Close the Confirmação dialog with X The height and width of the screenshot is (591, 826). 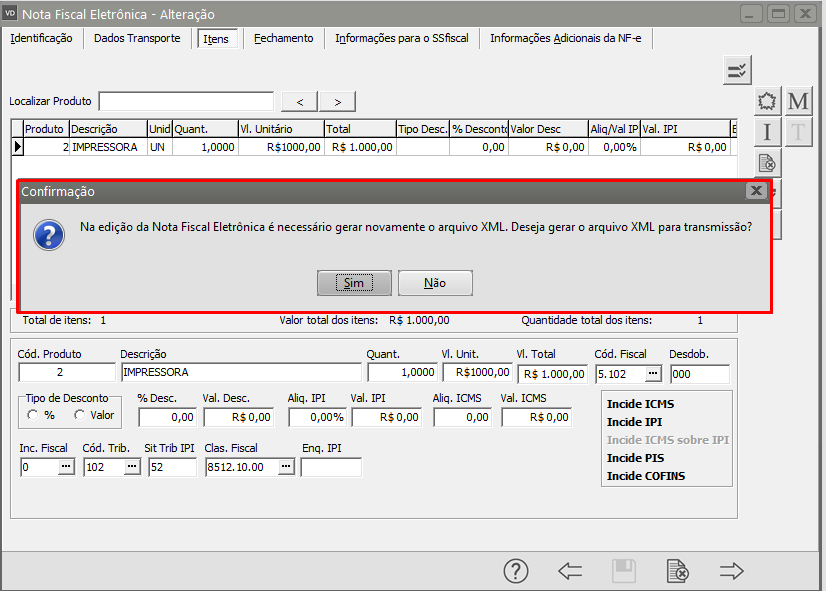click(x=756, y=191)
